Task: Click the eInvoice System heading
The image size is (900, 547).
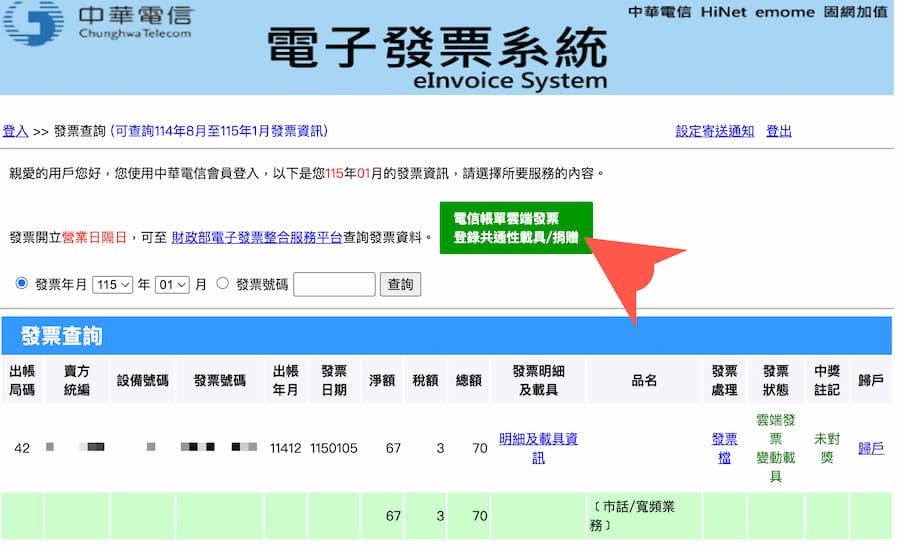Action: point(510,80)
